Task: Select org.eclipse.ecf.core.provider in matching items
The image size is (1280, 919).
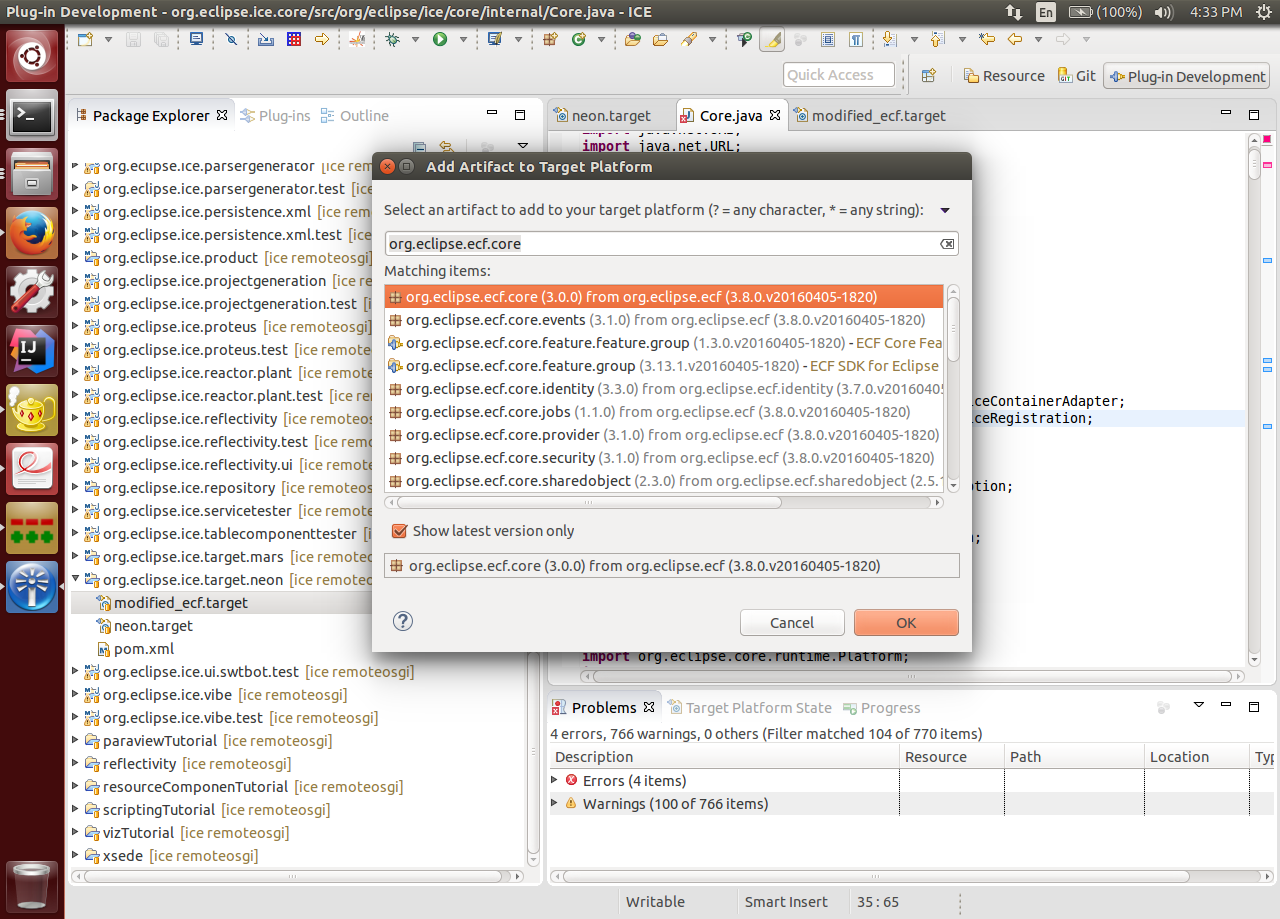Action: pos(665,435)
